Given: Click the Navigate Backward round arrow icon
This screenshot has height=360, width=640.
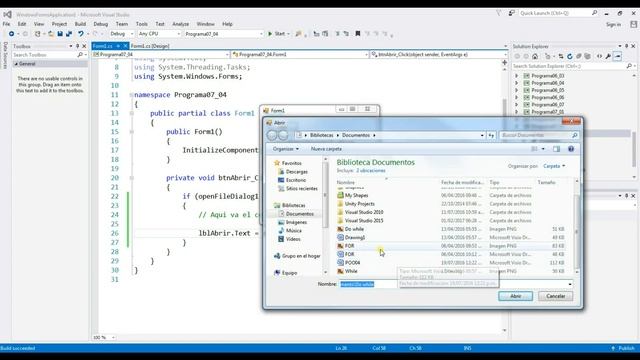Looking at the screenshot, I should [x=11, y=34].
